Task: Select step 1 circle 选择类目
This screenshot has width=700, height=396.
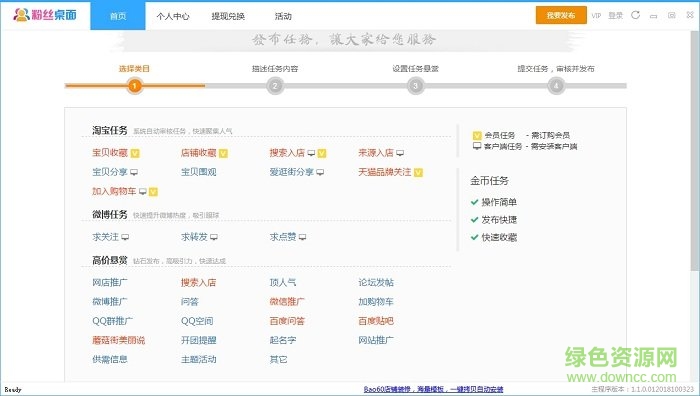Action: click(x=134, y=86)
